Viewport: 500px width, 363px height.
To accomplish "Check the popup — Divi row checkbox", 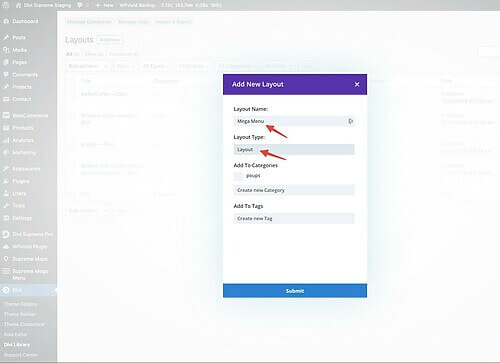I will (x=72, y=145).
